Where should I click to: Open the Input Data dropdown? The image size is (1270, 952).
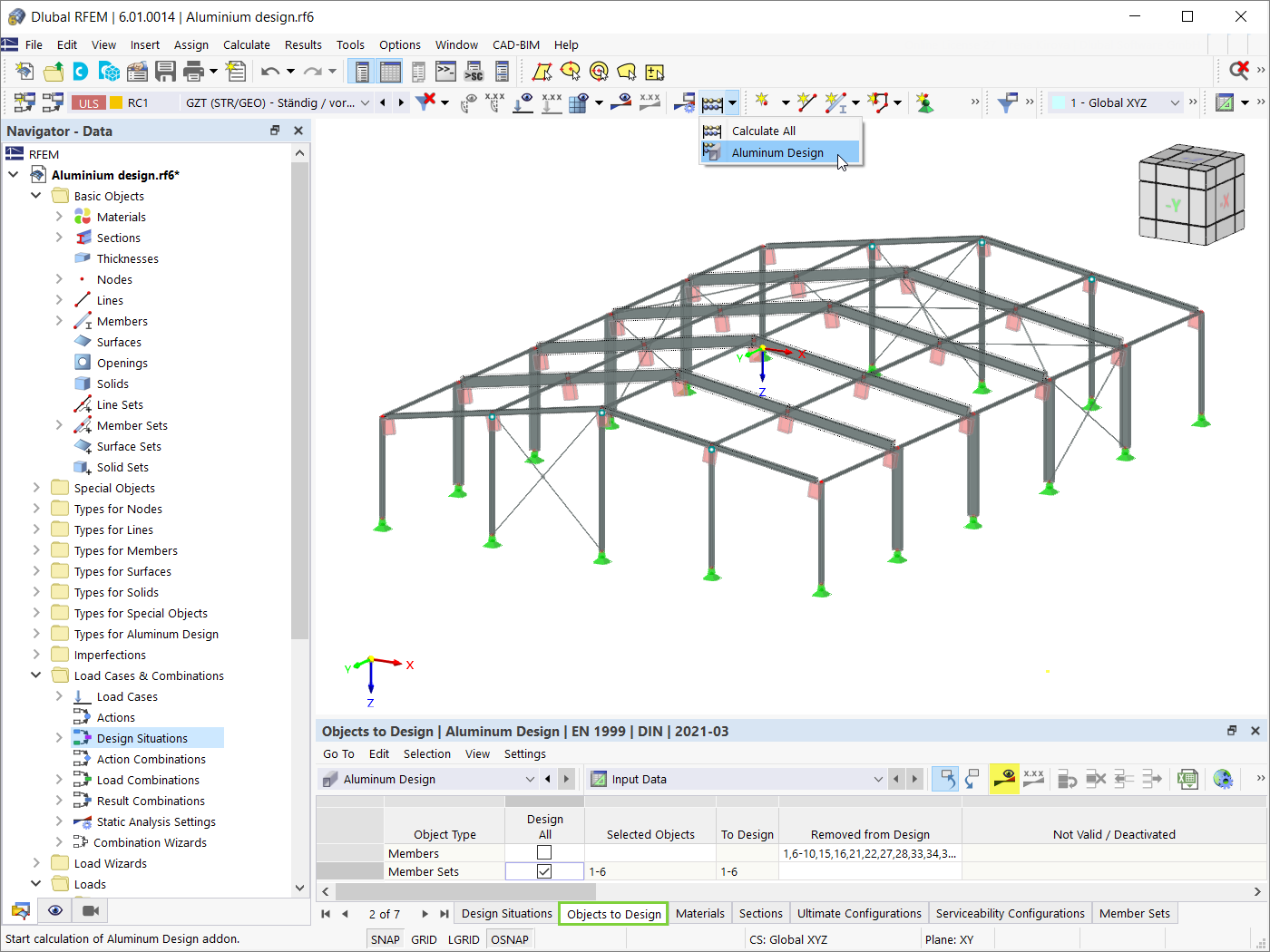[x=877, y=779]
